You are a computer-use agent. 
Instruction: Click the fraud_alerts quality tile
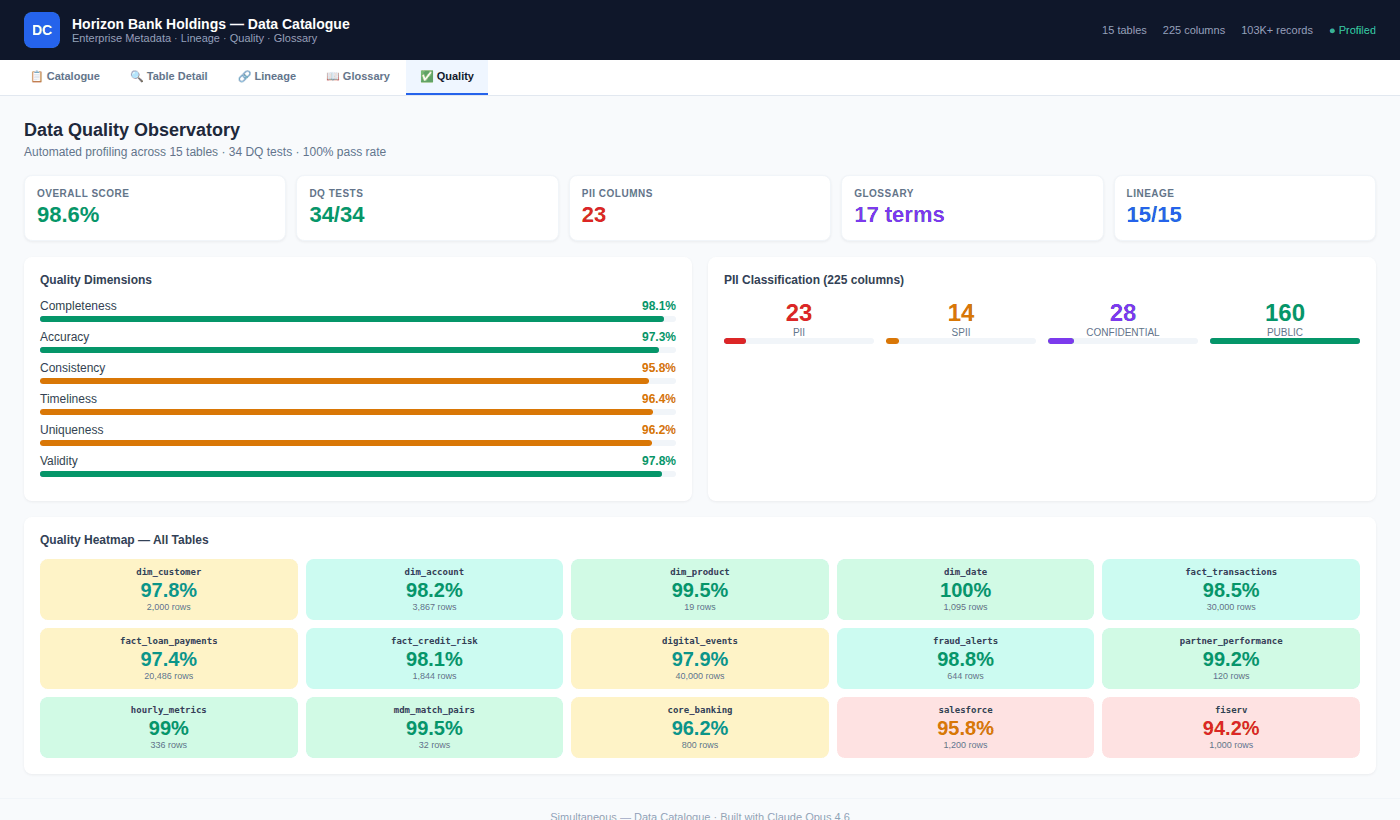point(965,658)
